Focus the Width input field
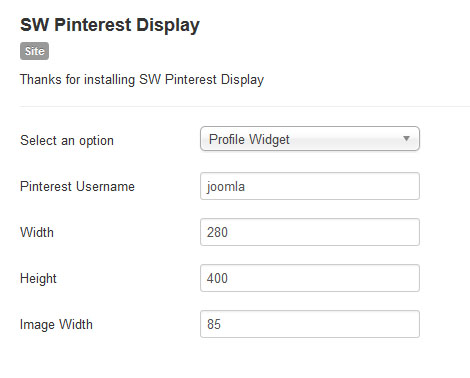The height and width of the screenshot is (378, 470). [310, 232]
